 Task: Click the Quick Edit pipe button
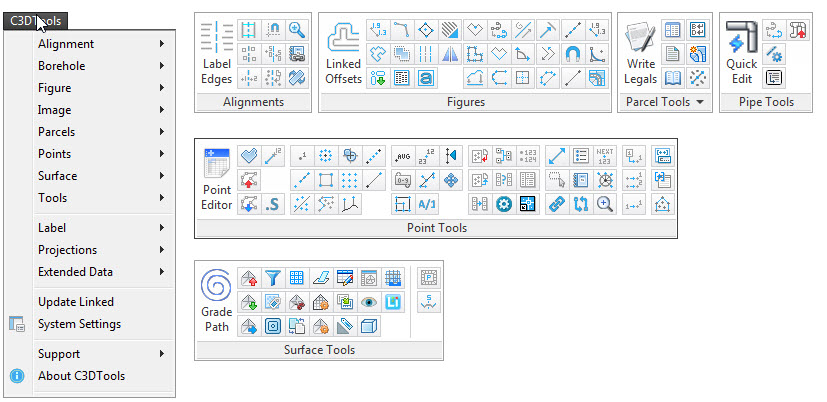pyautogui.click(x=742, y=54)
